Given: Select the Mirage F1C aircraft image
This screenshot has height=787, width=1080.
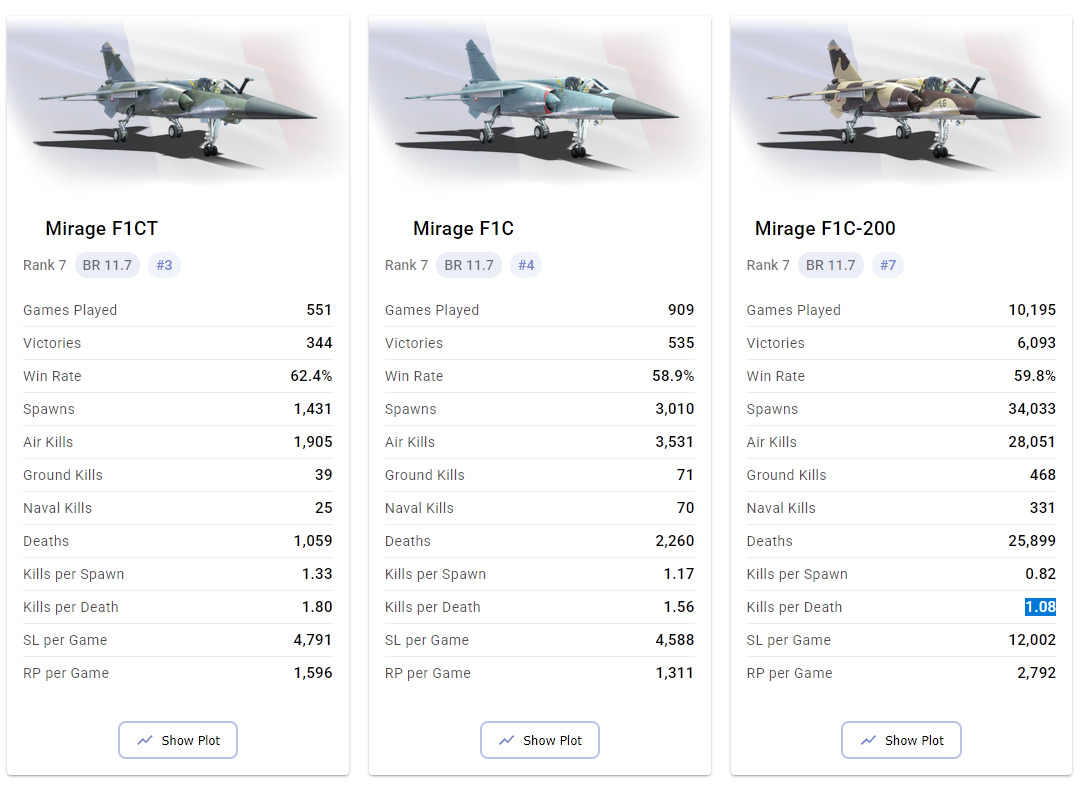Looking at the screenshot, I should [540, 102].
